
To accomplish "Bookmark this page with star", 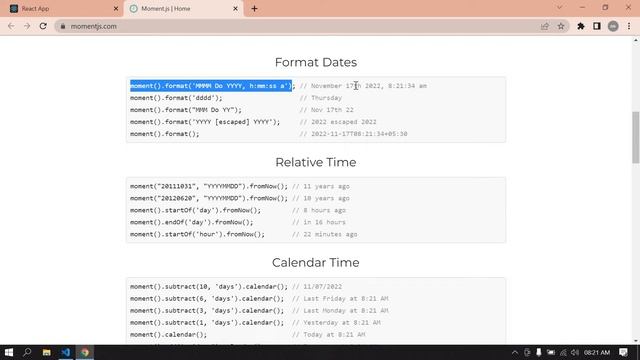I will [561, 26].
